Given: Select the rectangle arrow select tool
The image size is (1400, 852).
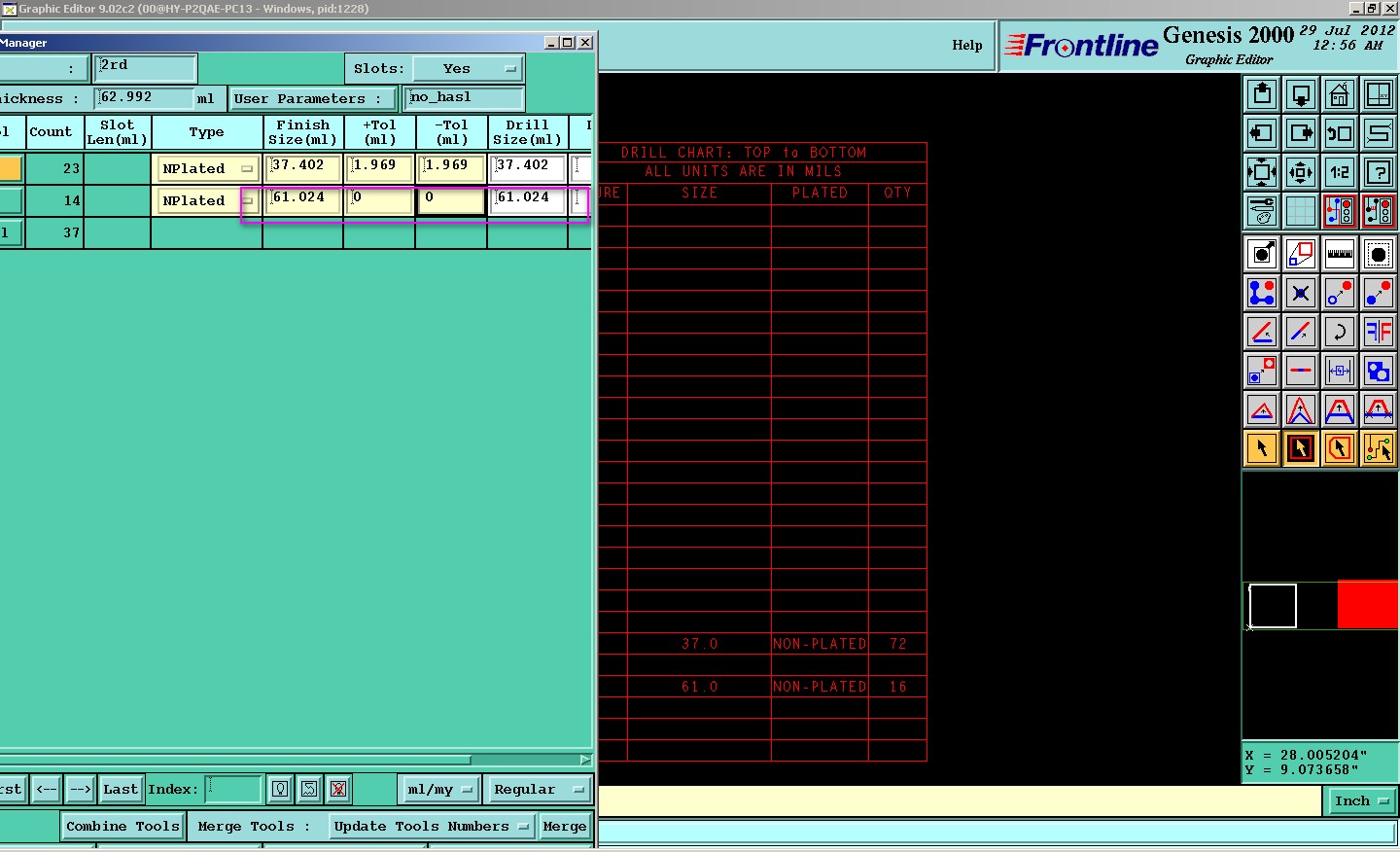Looking at the screenshot, I should coord(1301,448).
